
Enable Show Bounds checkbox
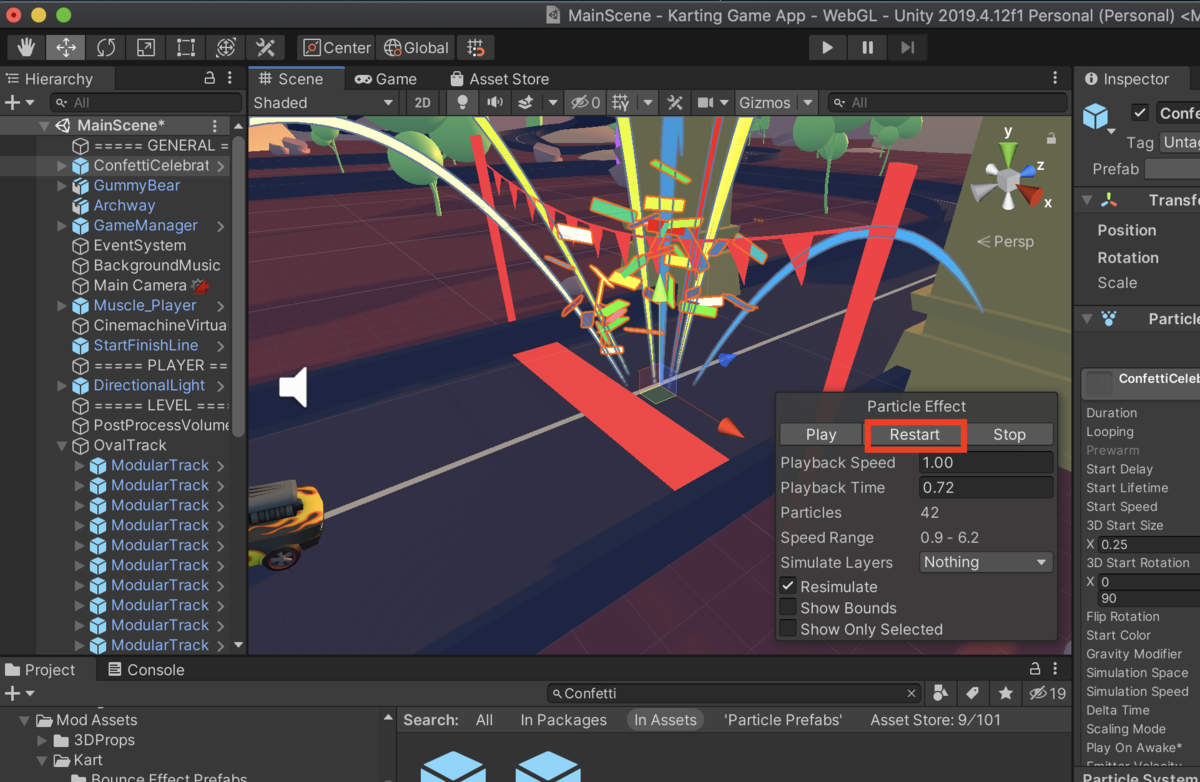click(788, 607)
